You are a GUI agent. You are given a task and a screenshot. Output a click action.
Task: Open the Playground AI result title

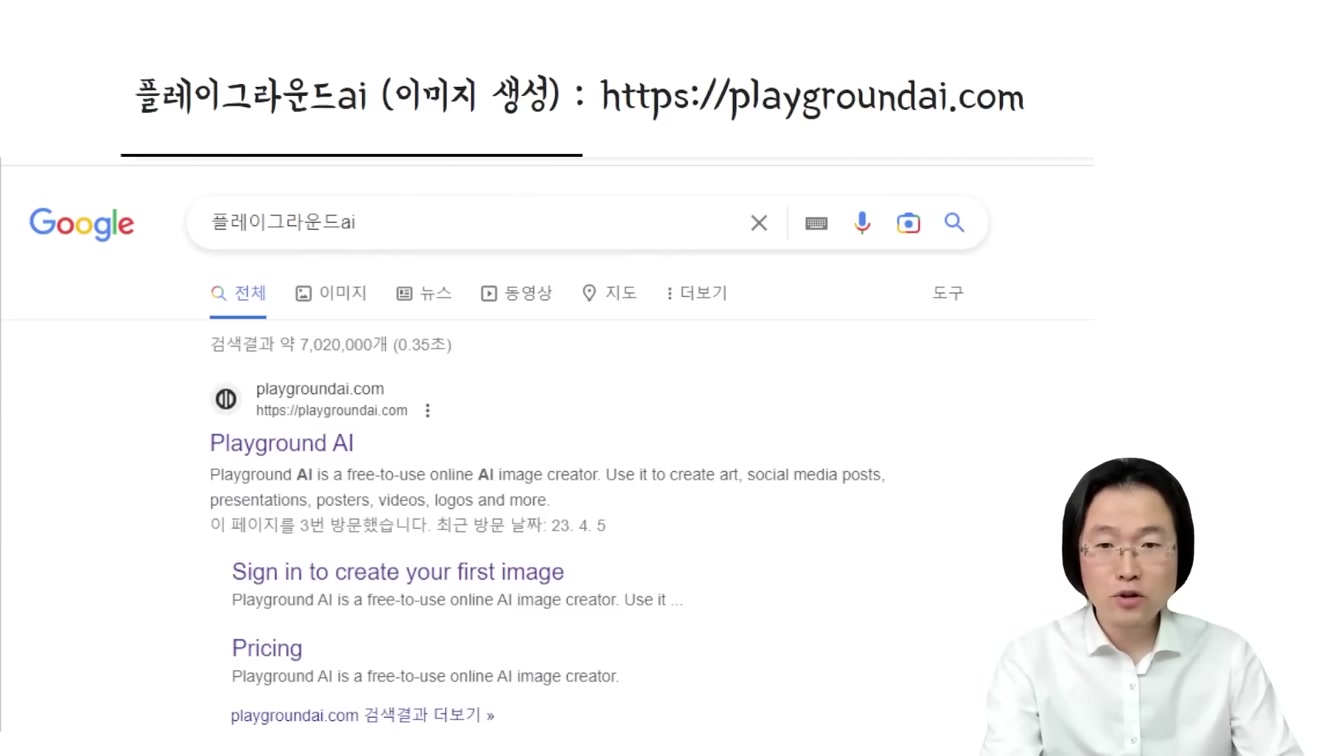click(x=282, y=443)
